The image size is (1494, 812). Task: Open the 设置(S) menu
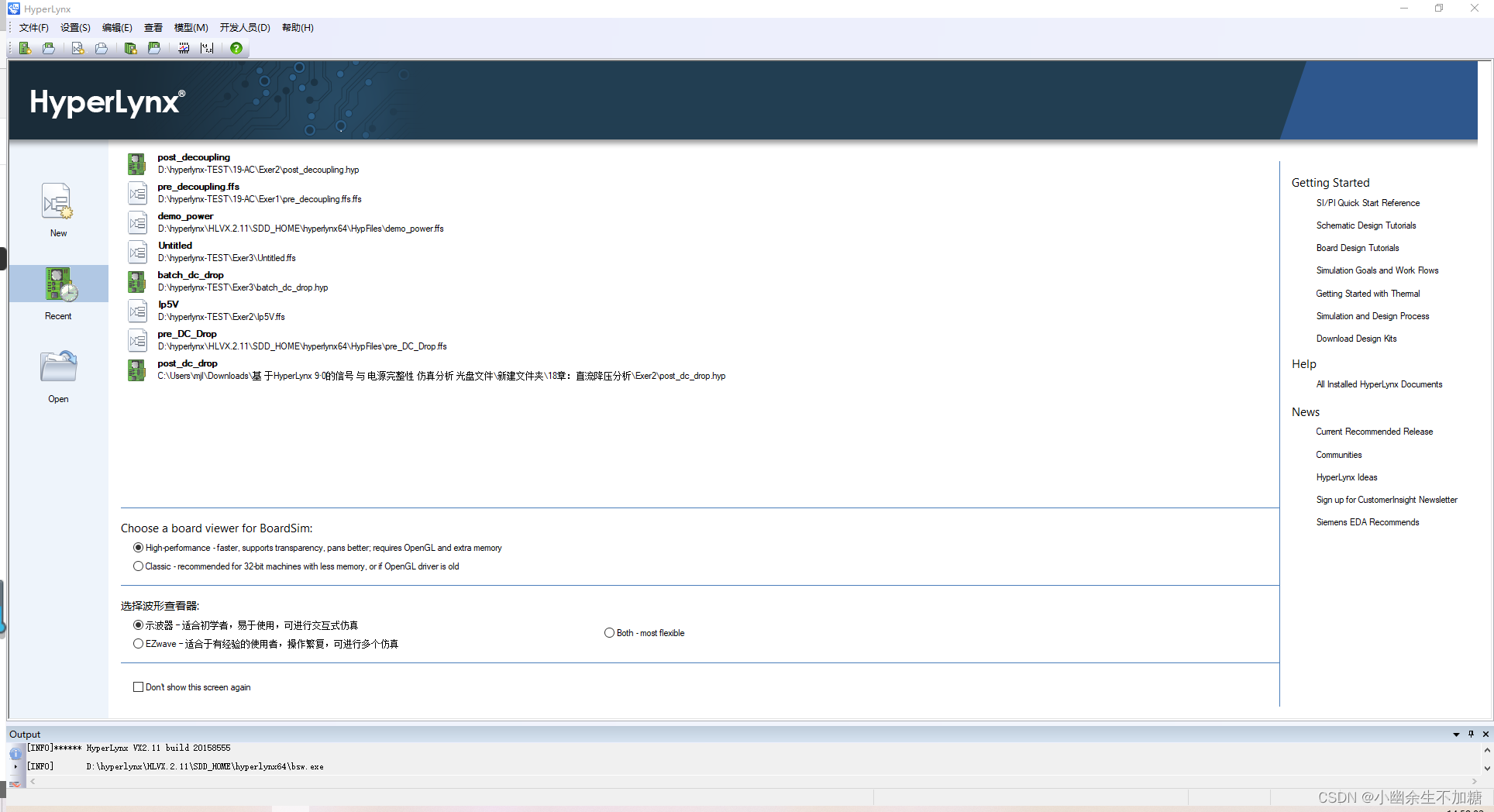[75, 27]
